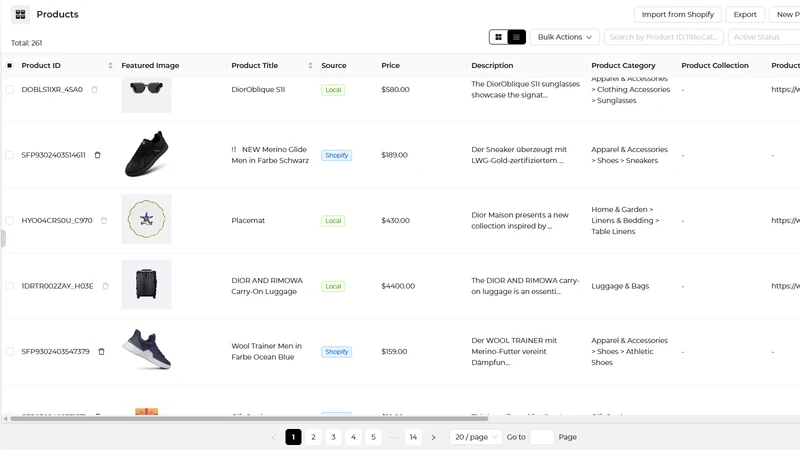
Task: Select checkbox for SFP9302403514611 row
Action: (x=10, y=155)
